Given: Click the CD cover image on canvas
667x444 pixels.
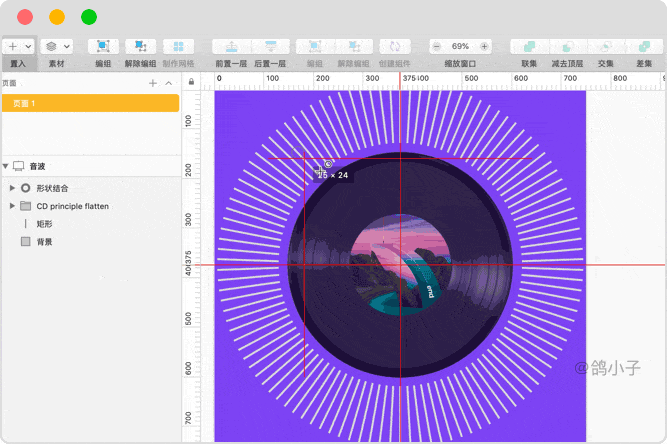Looking at the screenshot, I should coord(400,265).
